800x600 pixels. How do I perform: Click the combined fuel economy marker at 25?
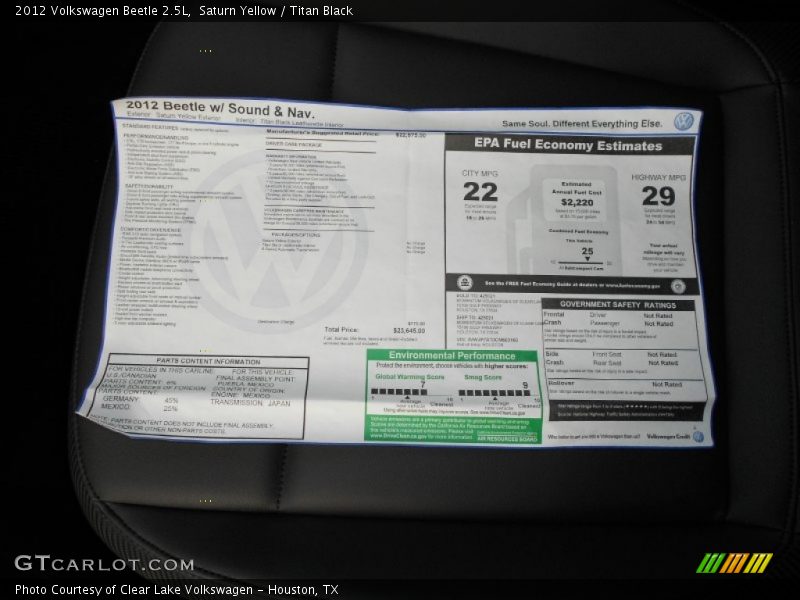pos(588,255)
